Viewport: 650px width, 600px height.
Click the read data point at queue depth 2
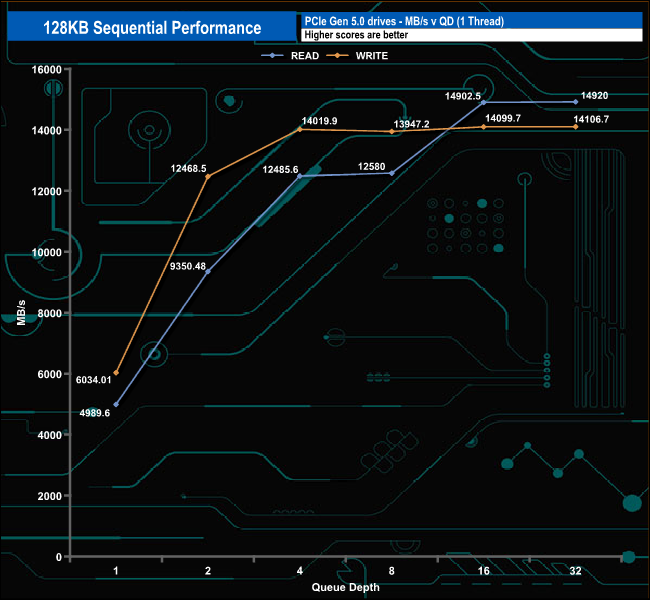[208, 272]
